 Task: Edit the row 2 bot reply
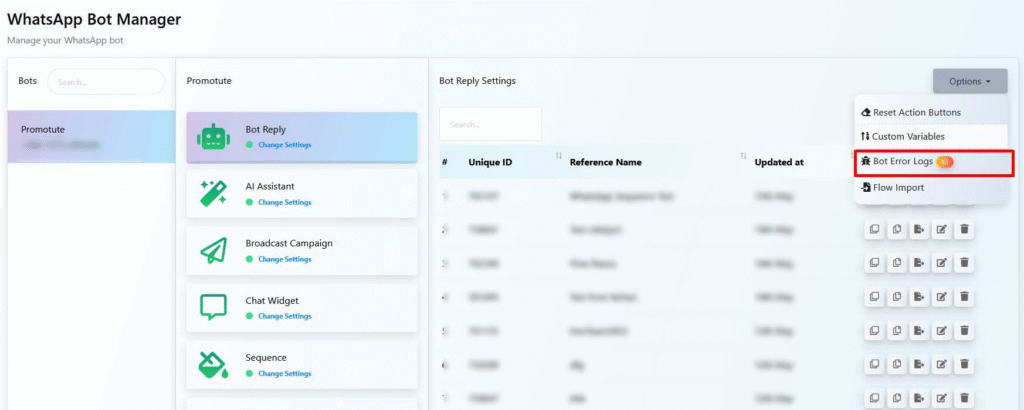click(x=941, y=229)
